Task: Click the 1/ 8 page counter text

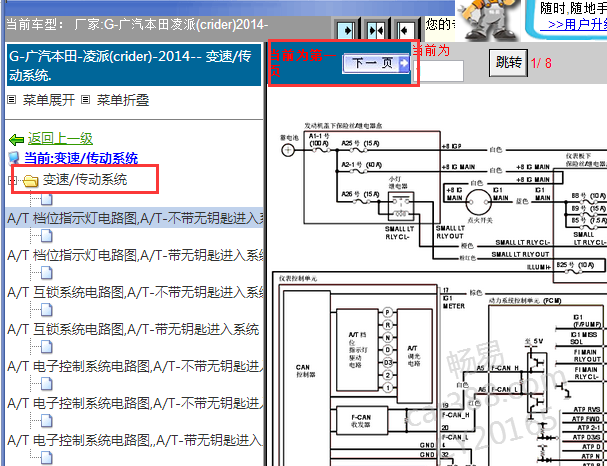Action: pos(541,63)
